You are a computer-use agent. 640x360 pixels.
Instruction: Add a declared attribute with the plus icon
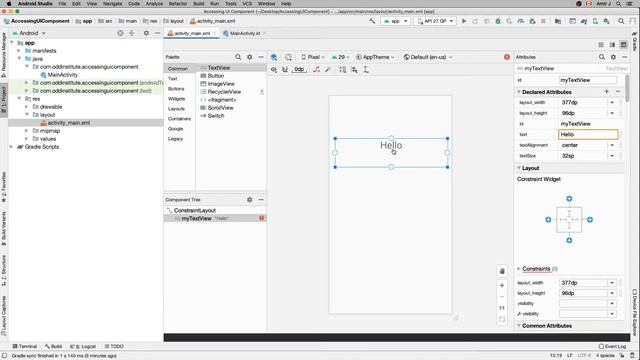coord(607,92)
